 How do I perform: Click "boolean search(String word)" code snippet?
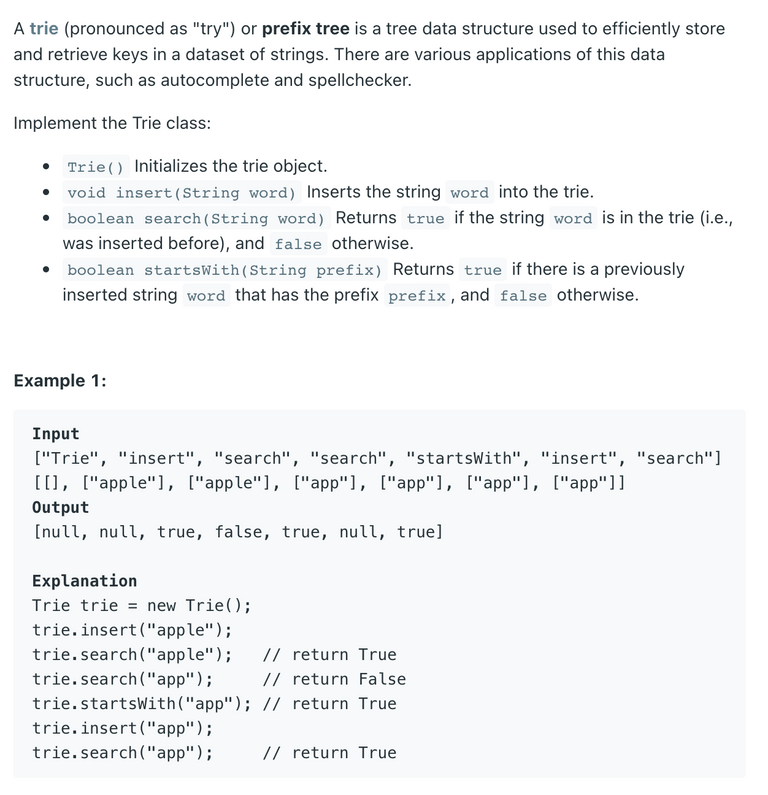click(196, 219)
